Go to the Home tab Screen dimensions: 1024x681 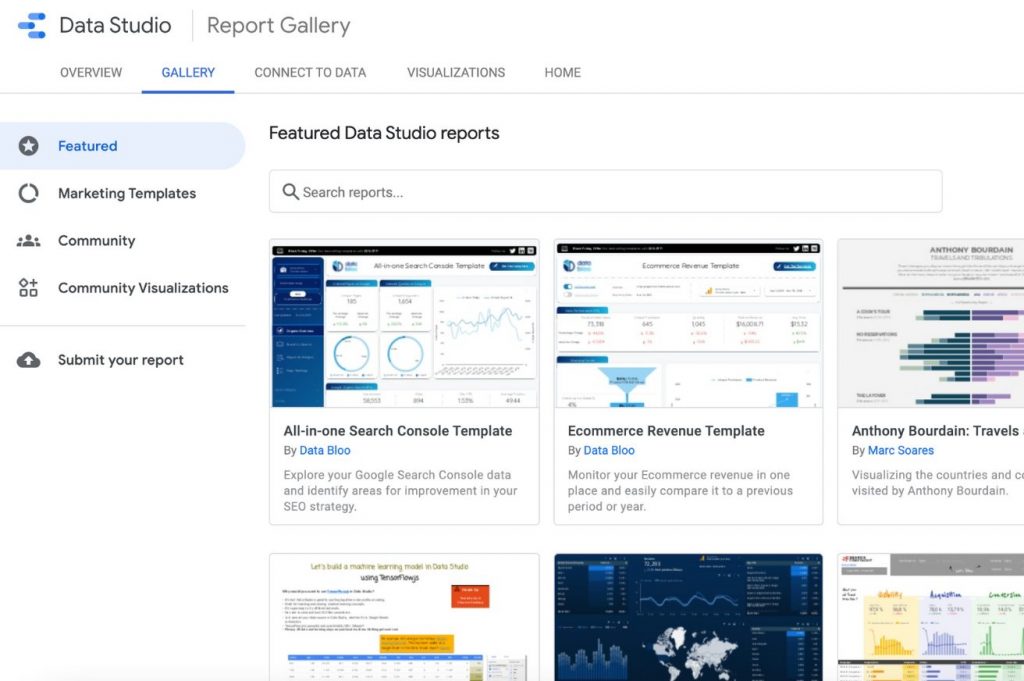(x=562, y=72)
